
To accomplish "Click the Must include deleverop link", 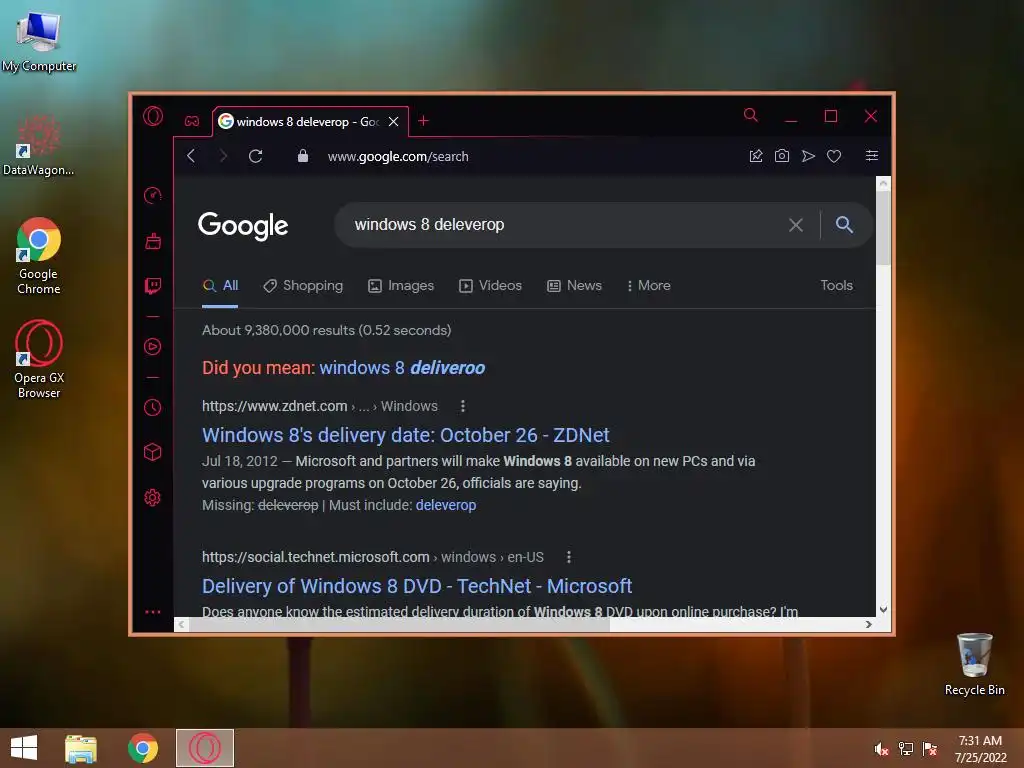I will [446, 505].
